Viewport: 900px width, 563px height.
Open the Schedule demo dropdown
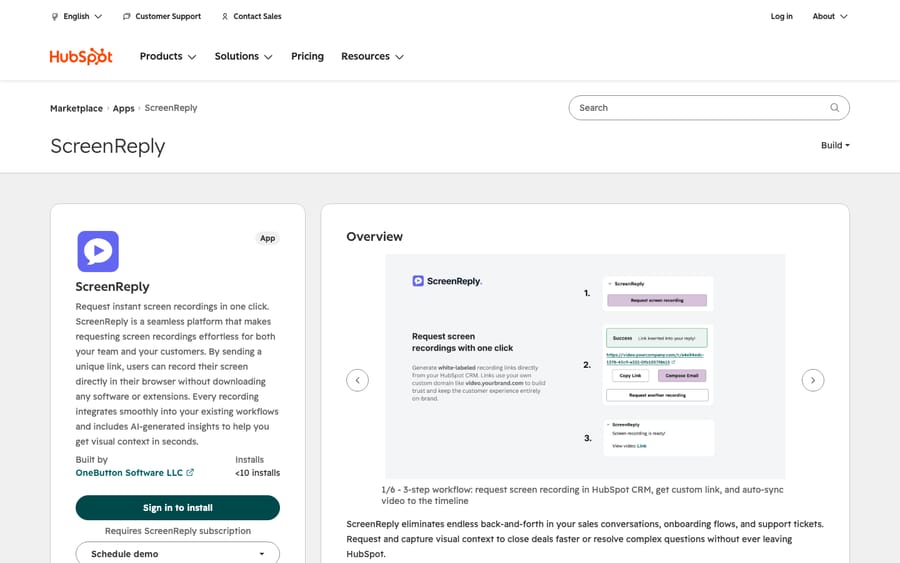click(178, 554)
